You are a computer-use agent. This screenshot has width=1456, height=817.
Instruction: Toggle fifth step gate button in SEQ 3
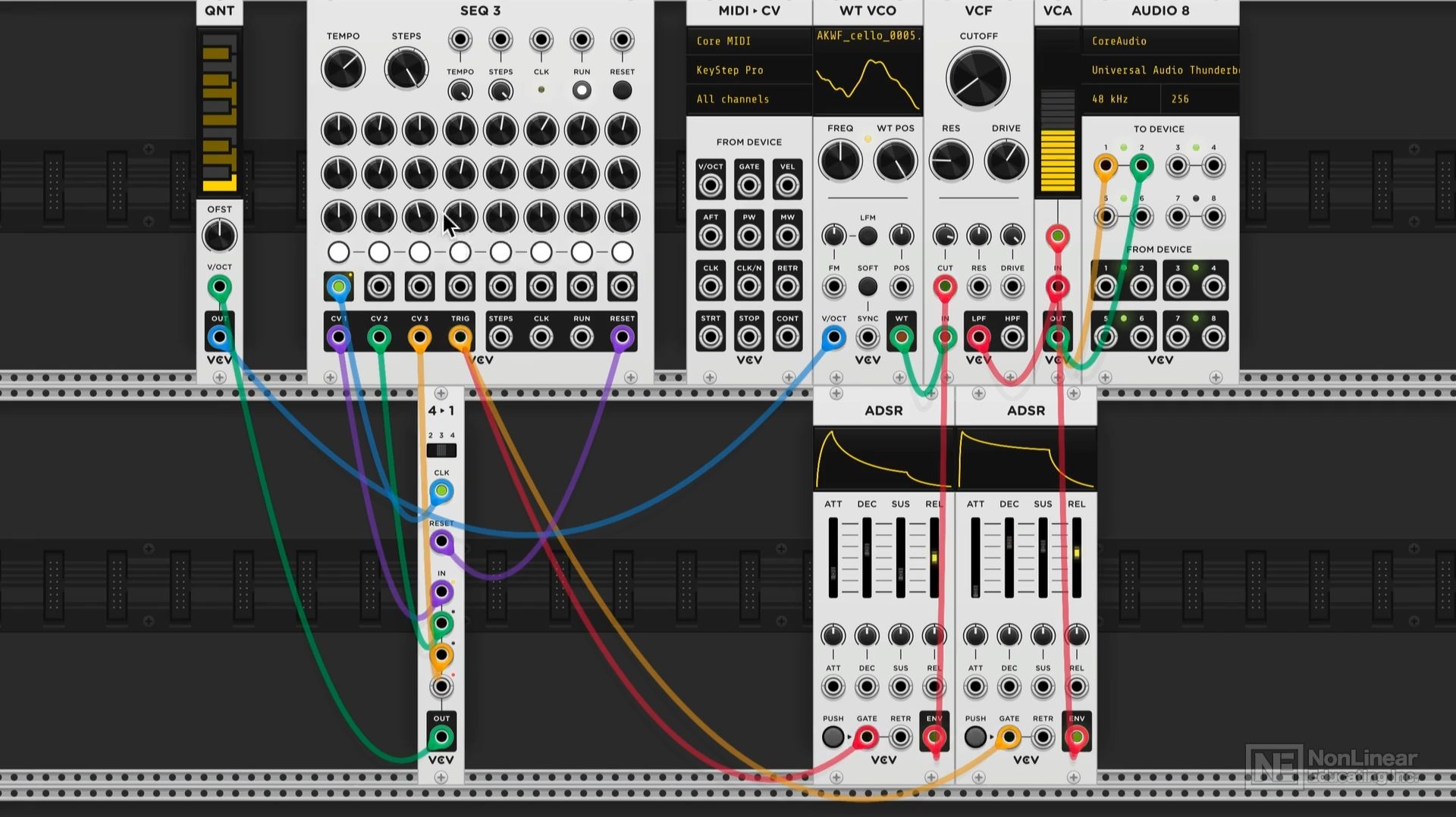(500, 252)
